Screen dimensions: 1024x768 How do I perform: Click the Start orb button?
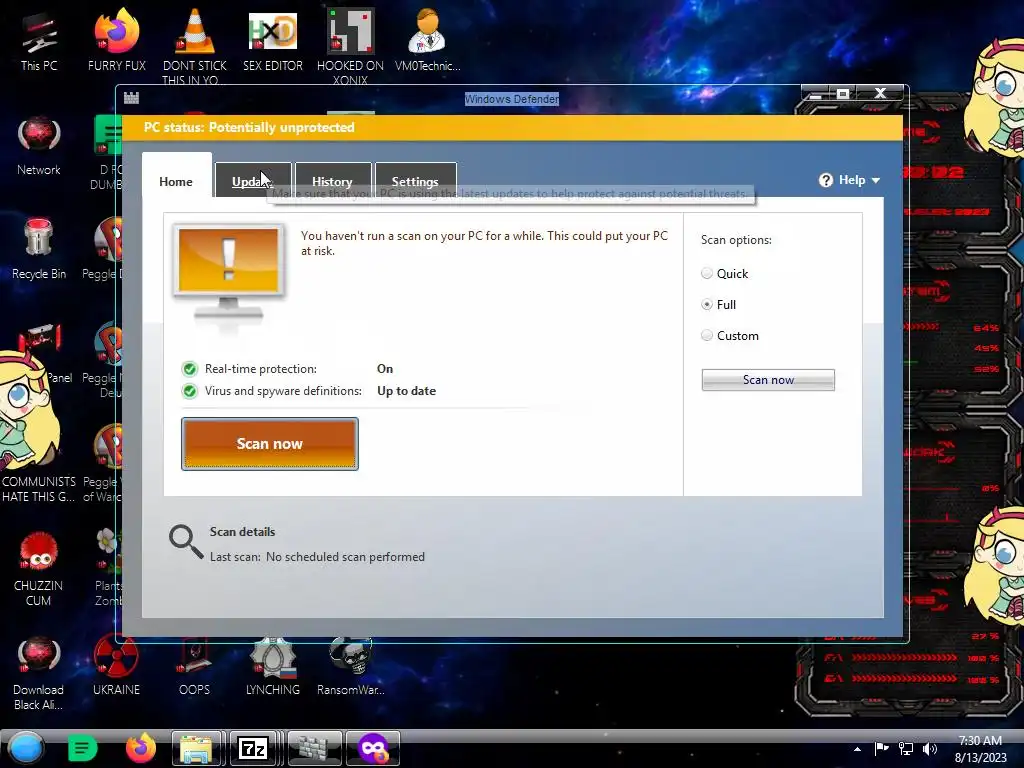pyautogui.click(x=25, y=748)
